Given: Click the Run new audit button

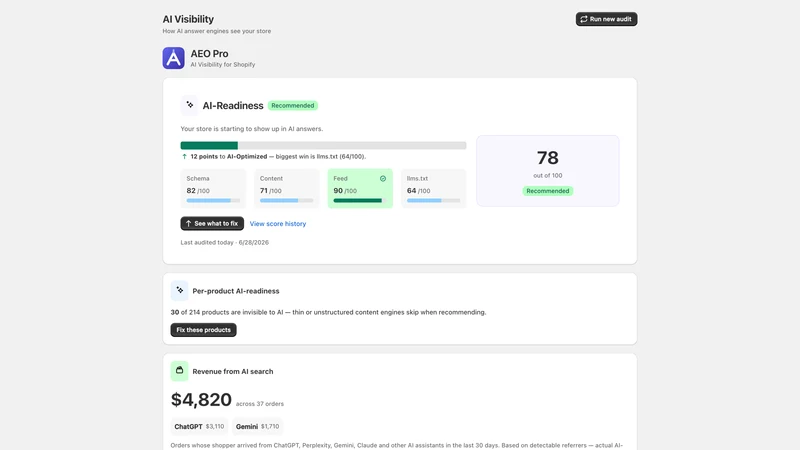Looking at the screenshot, I should pyautogui.click(x=606, y=19).
